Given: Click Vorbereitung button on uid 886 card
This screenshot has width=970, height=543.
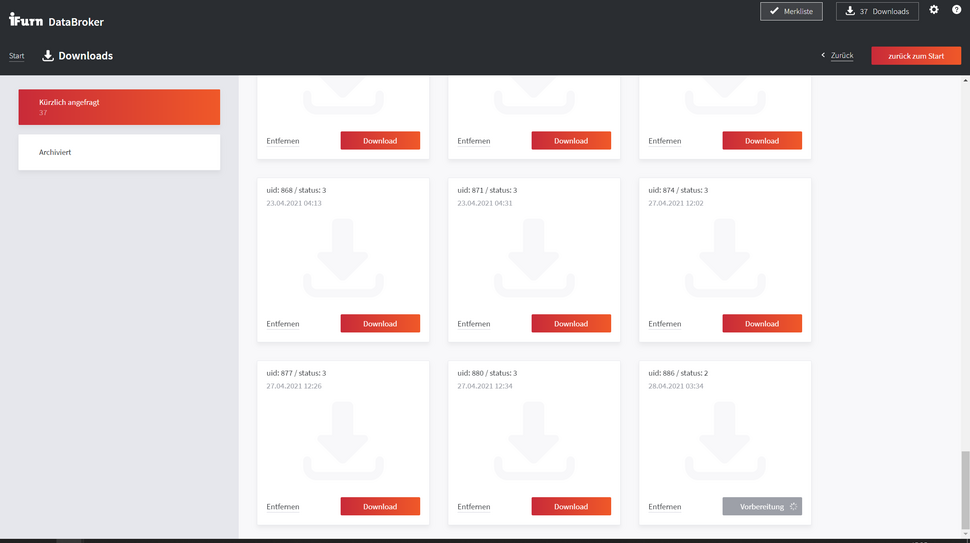Looking at the screenshot, I should point(762,507).
